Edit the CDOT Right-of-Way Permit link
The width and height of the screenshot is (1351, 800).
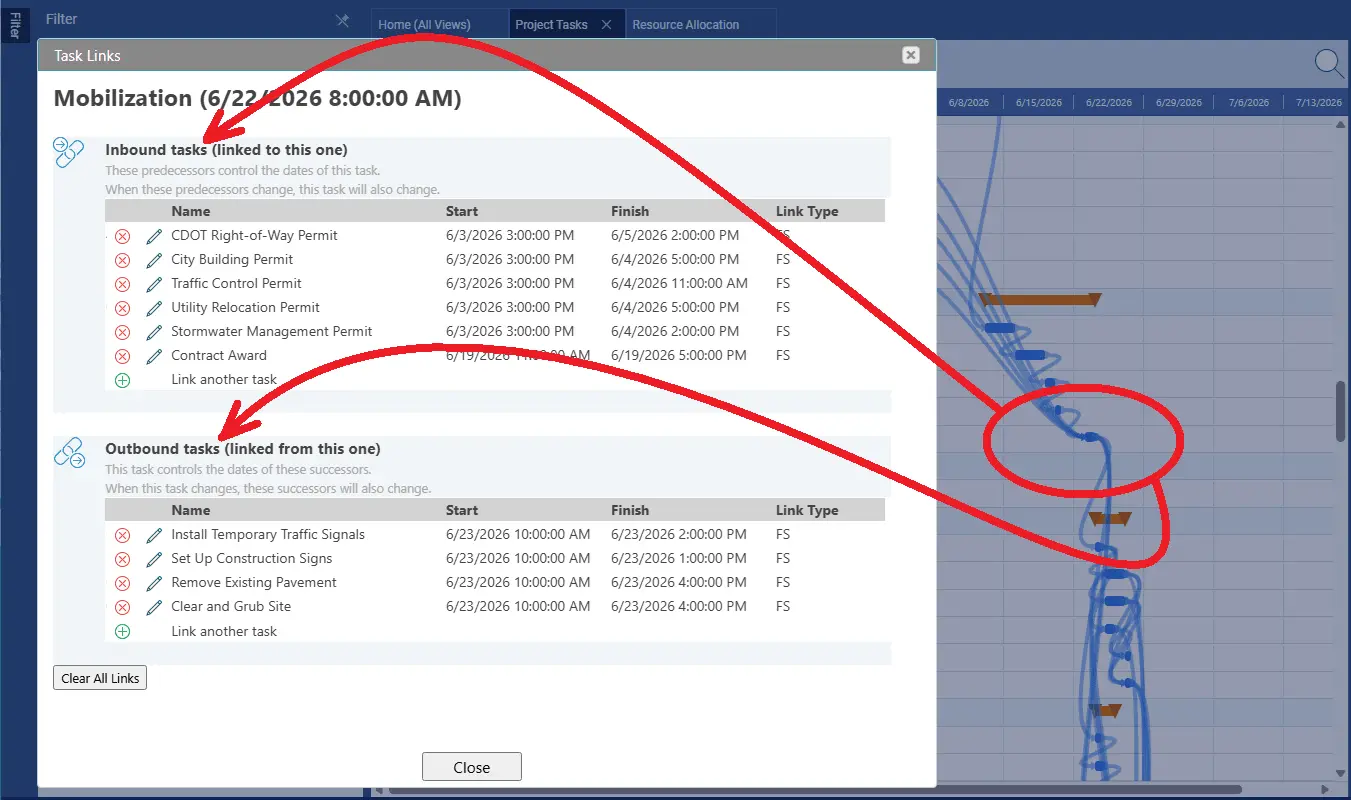pos(154,236)
